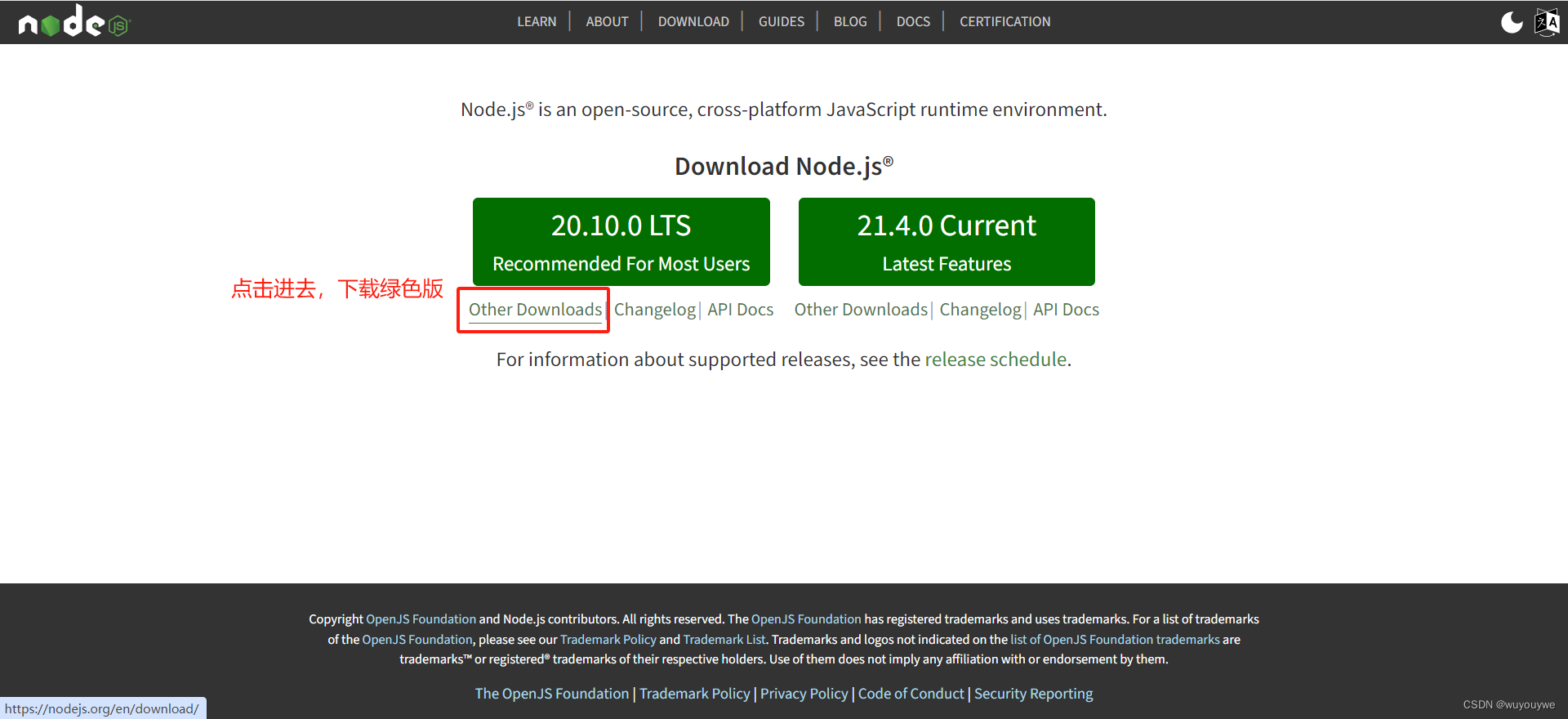Screen dimensions: 1568x719
Task: Open the Privacy Policy footer link
Action: tap(804, 694)
